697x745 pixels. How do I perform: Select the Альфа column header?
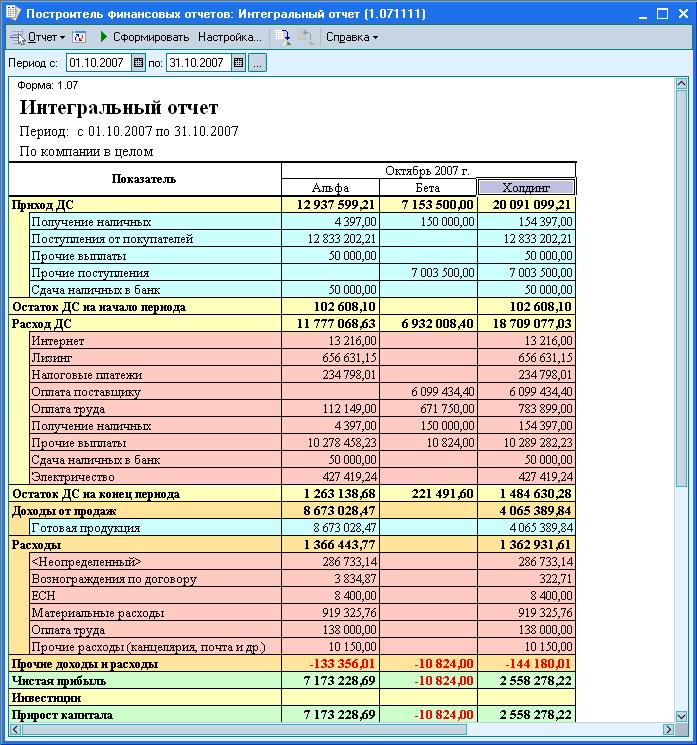[x=330, y=188]
